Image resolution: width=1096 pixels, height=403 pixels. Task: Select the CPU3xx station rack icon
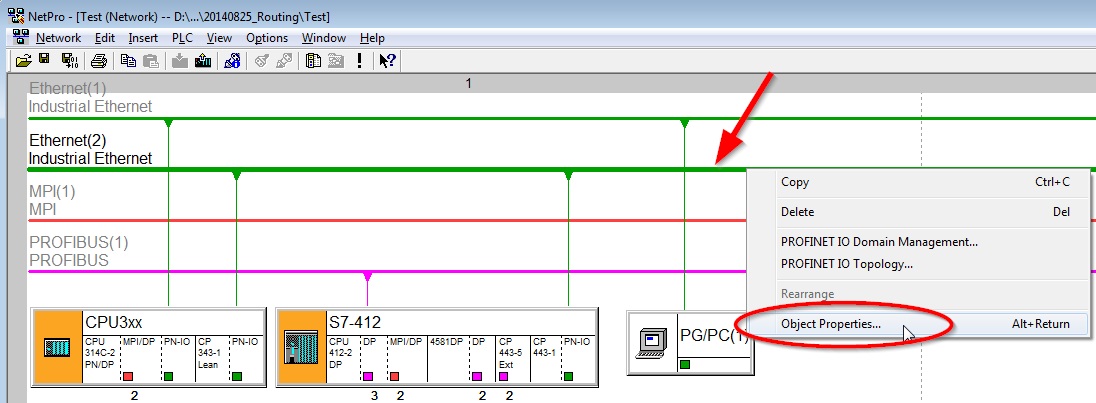[58, 347]
